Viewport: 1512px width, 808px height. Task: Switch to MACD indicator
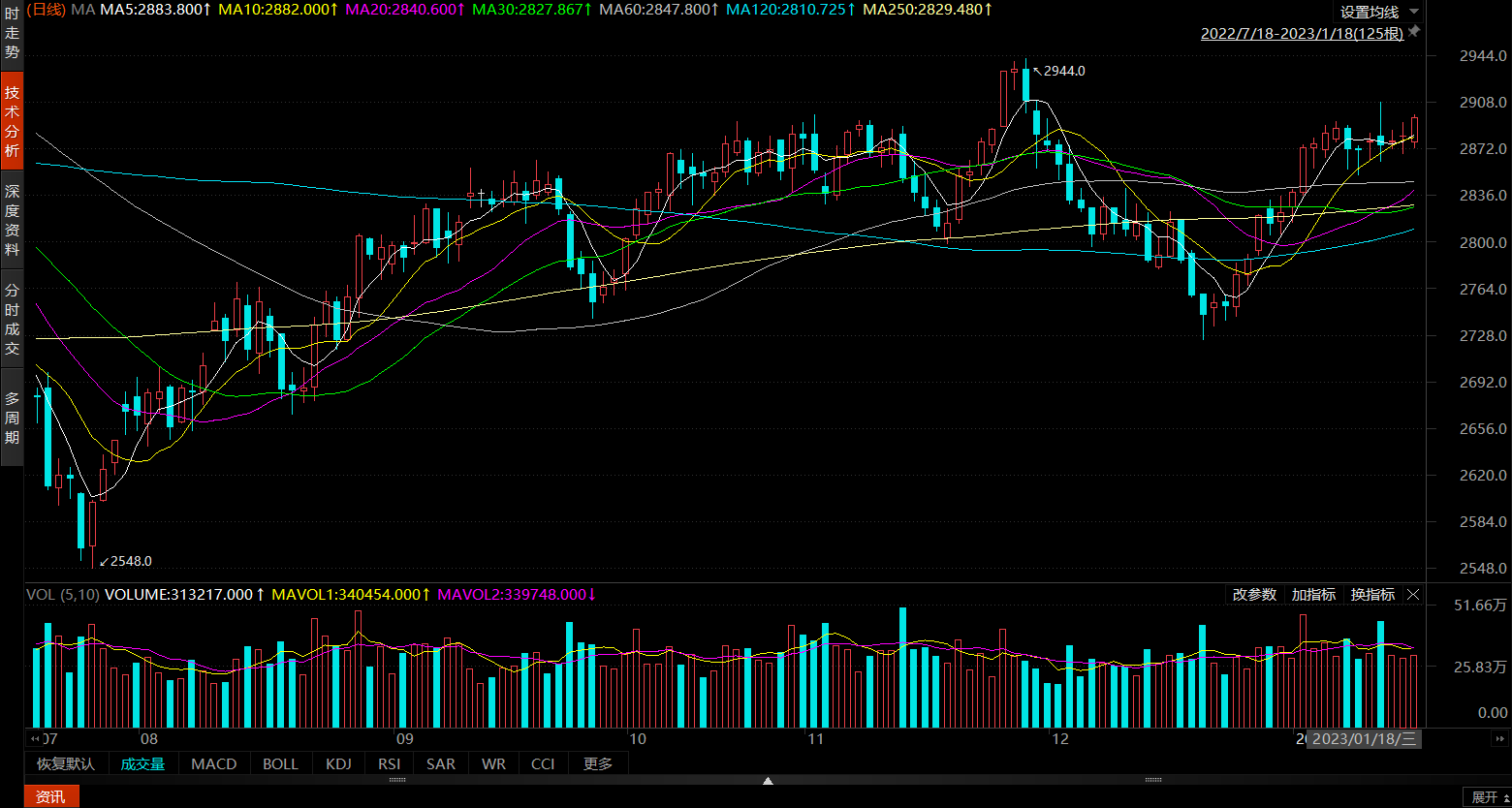pos(214,763)
